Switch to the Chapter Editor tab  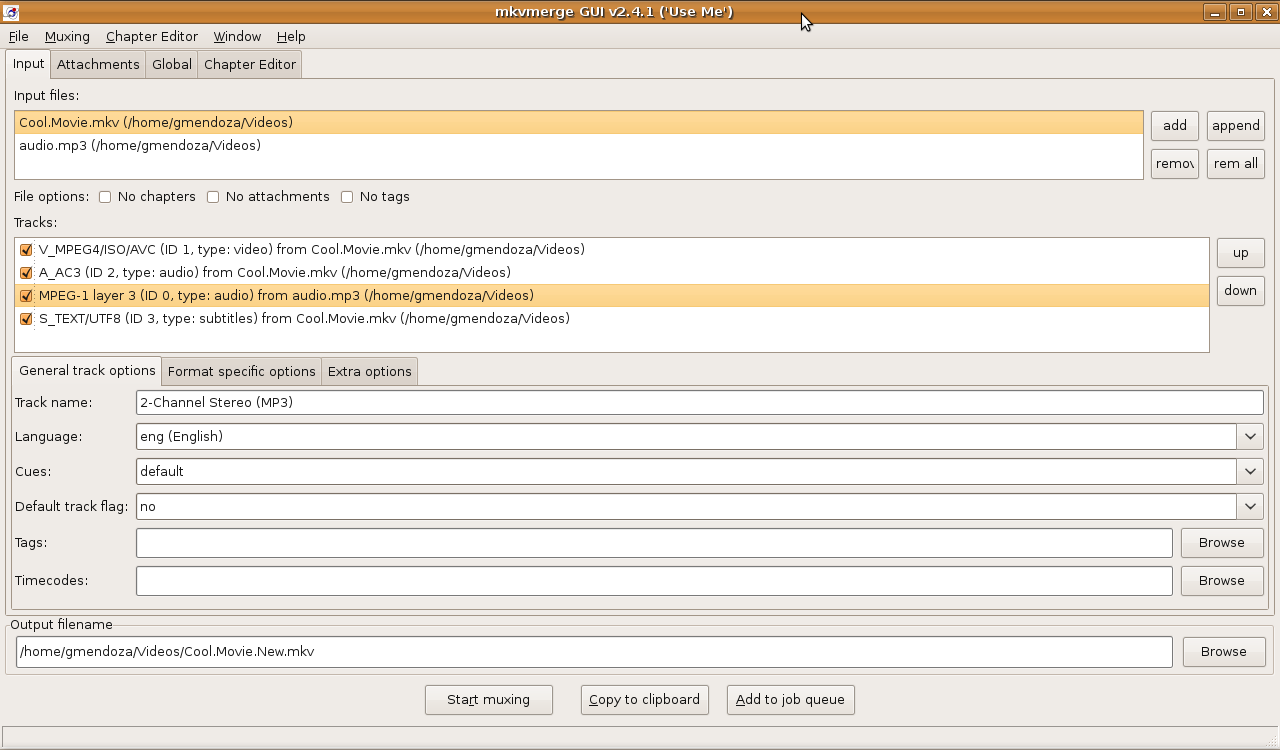(x=250, y=64)
